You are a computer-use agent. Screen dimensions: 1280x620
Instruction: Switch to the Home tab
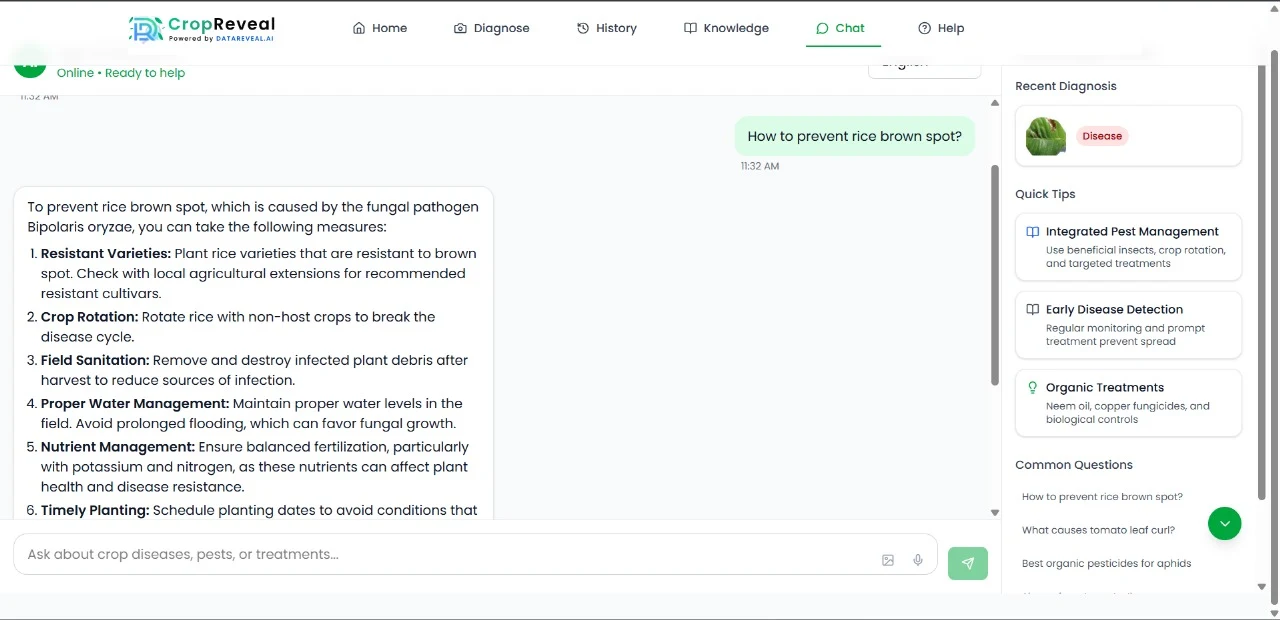tap(380, 28)
